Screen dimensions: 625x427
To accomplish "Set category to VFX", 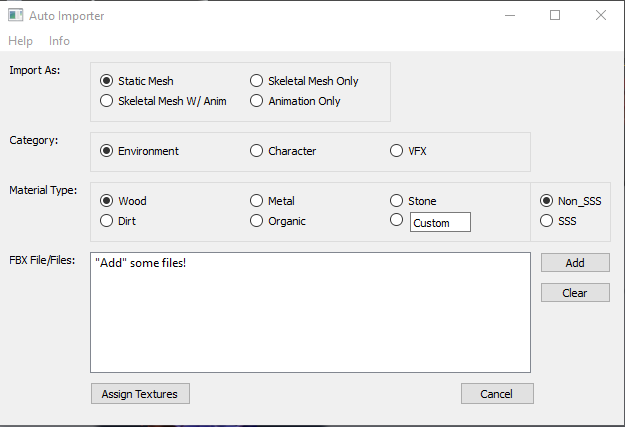I will [x=397, y=151].
